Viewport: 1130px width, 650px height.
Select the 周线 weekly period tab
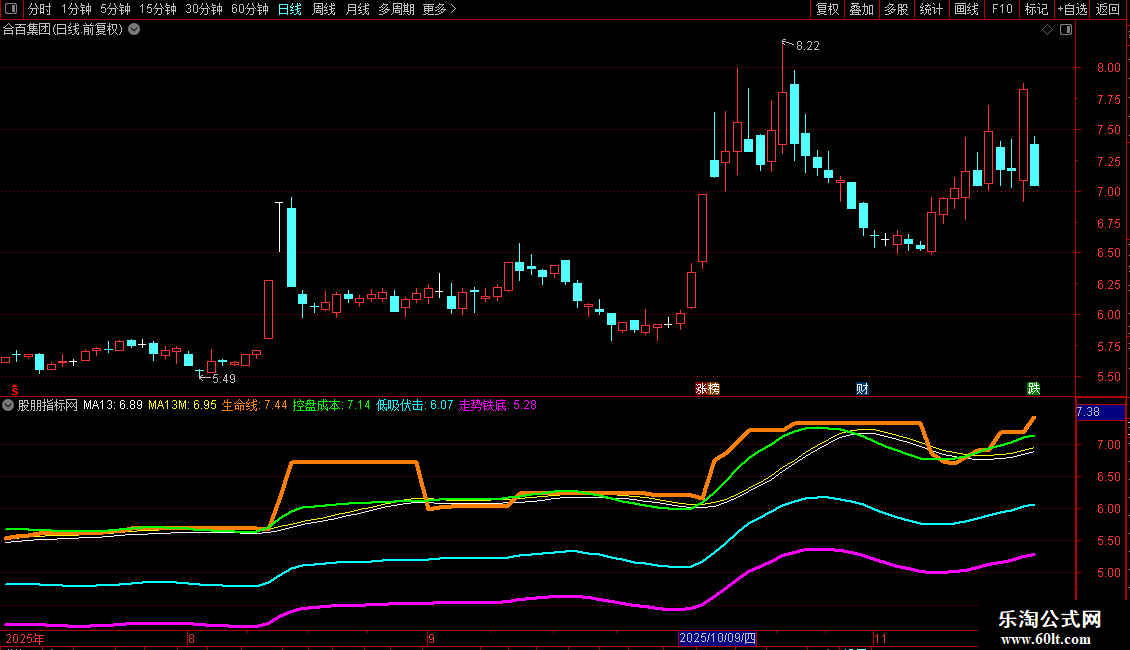click(x=324, y=9)
